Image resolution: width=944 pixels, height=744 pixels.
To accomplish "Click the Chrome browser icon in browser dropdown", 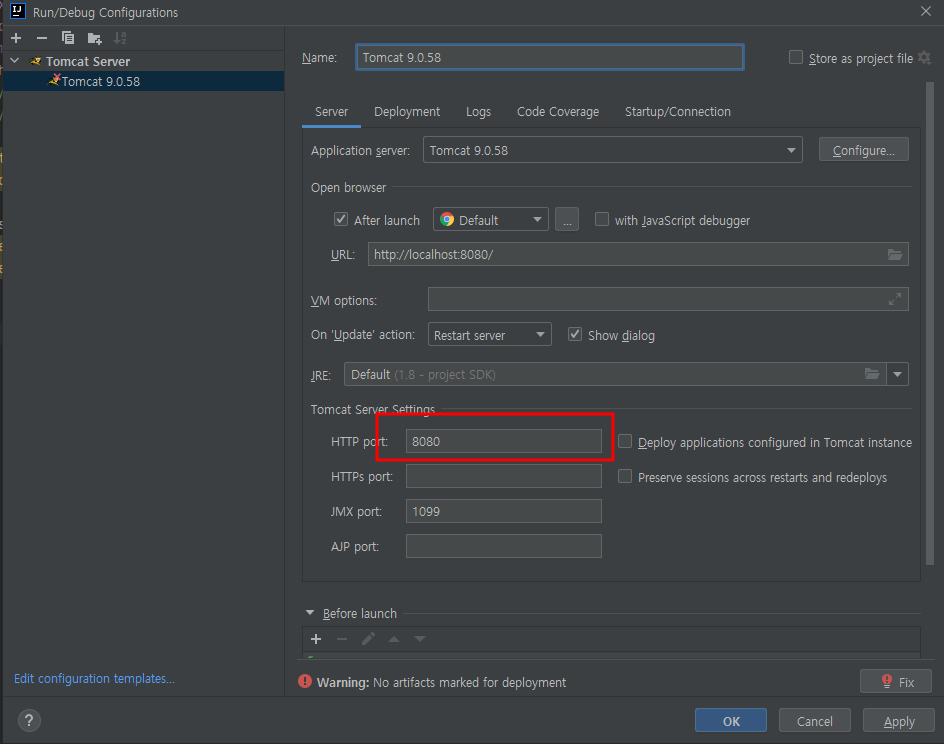I will tap(447, 220).
